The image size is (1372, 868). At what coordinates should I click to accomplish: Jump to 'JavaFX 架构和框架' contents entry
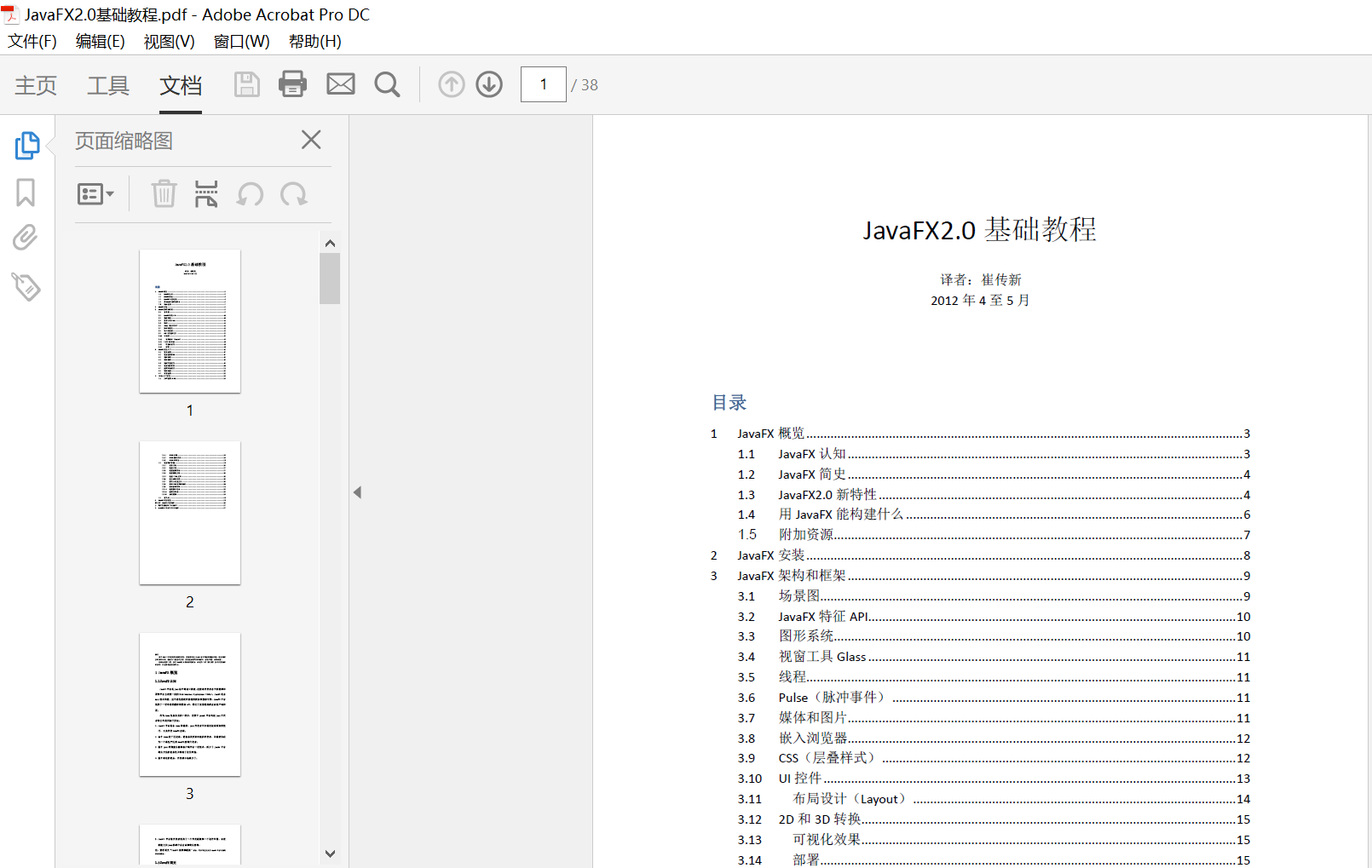[791, 576]
